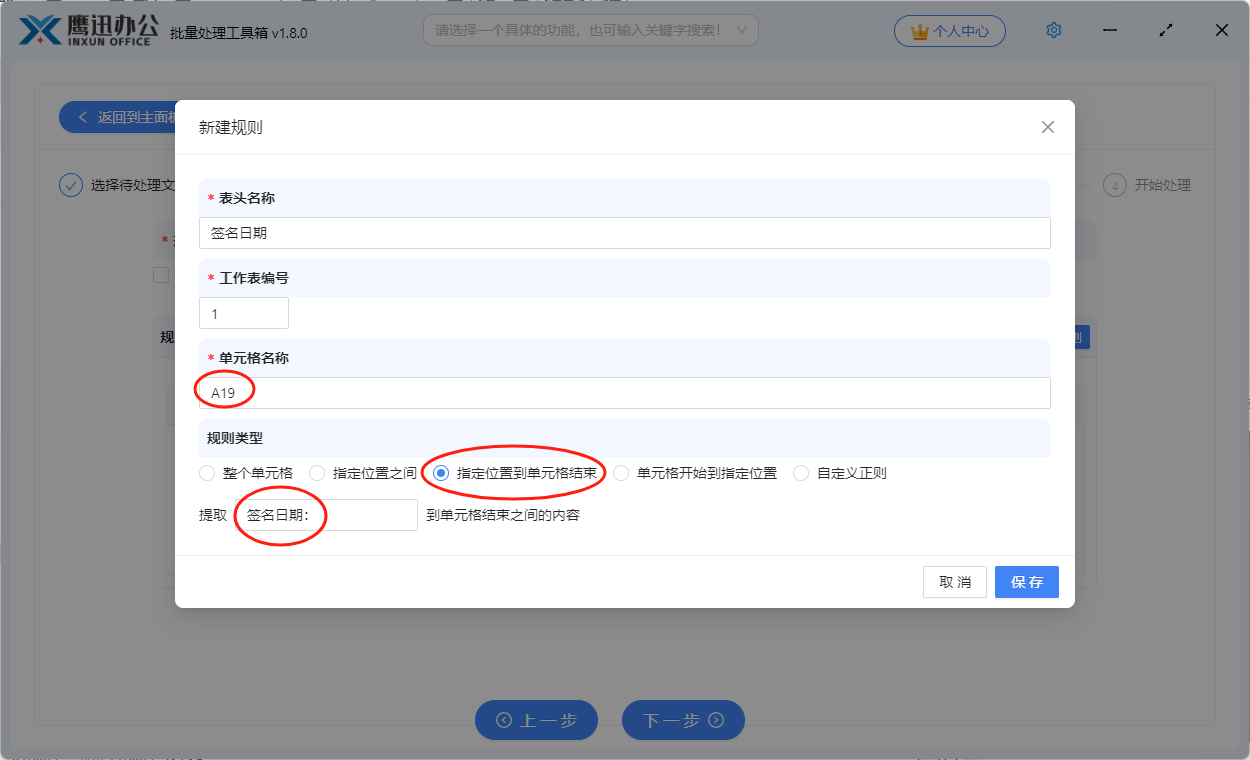Save the new rule with 保存
Viewport: 1250px width, 760px height.
pyautogui.click(x=1026, y=581)
